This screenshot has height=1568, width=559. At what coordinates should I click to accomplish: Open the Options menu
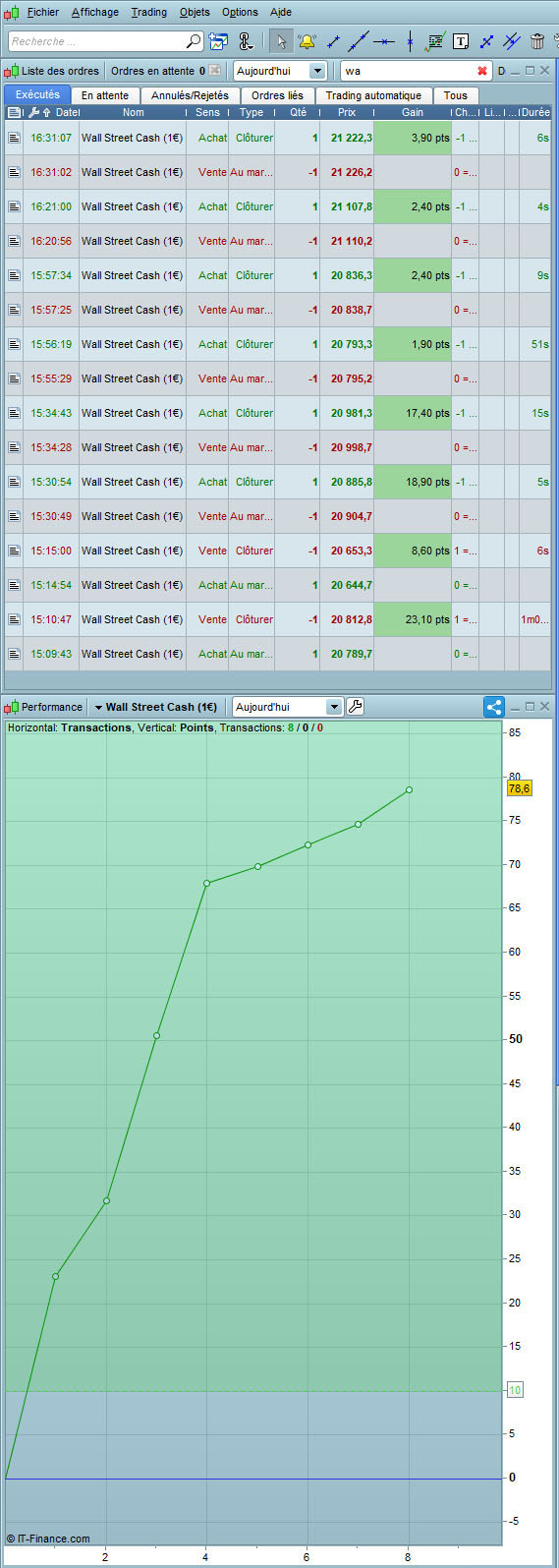click(240, 12)
